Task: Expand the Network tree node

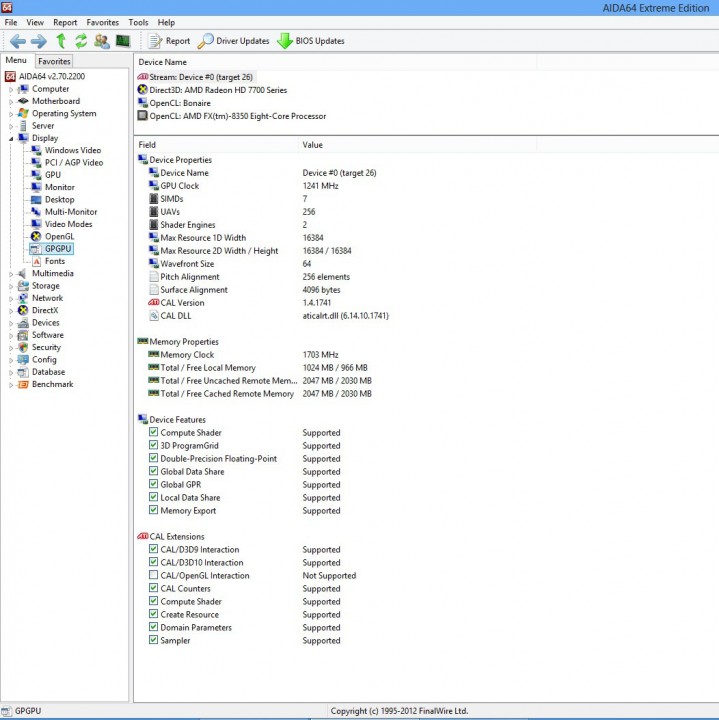Action: (11, 299)
